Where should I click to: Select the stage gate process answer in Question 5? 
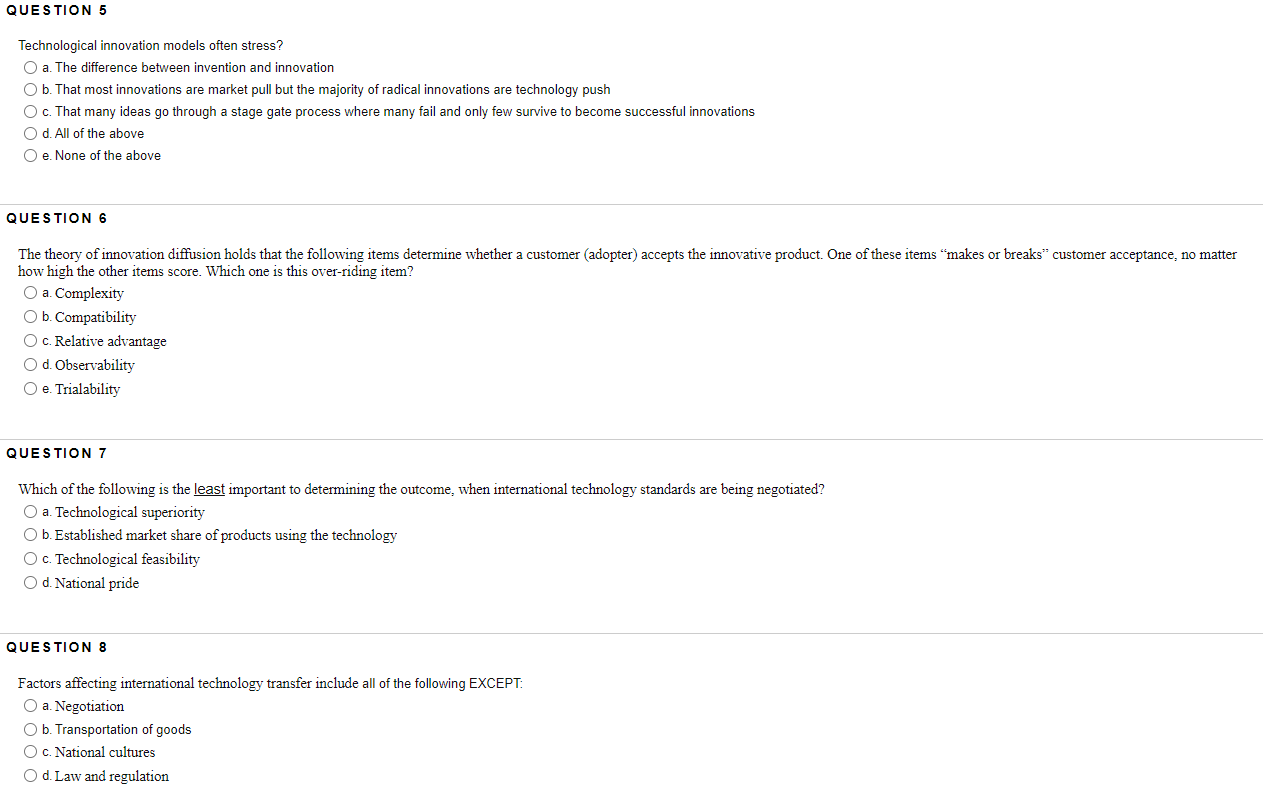pos(30,111)
